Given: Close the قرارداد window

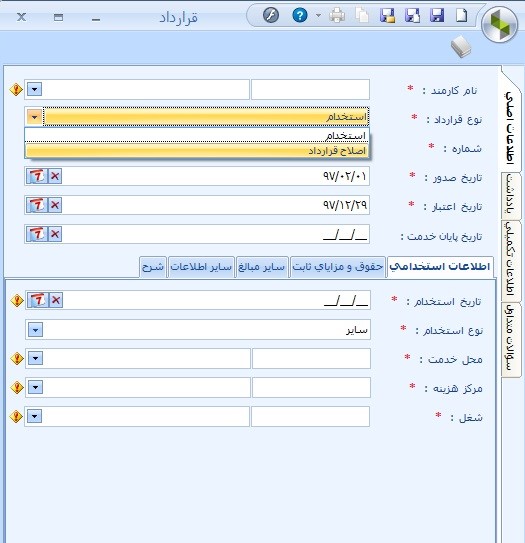Looking at the screenshot, I should [21, 17].
